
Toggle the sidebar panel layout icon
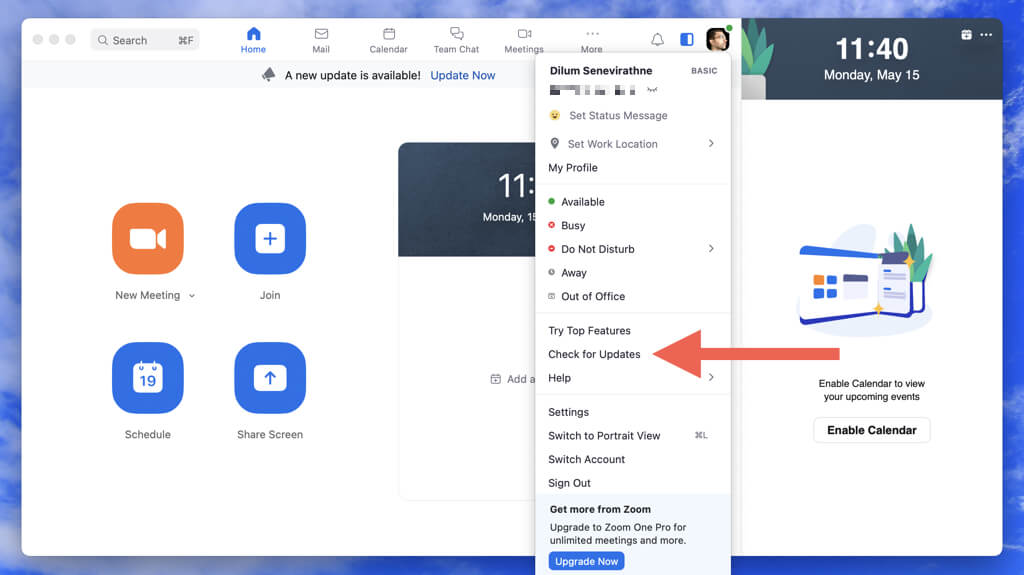(x=686, y=40)
